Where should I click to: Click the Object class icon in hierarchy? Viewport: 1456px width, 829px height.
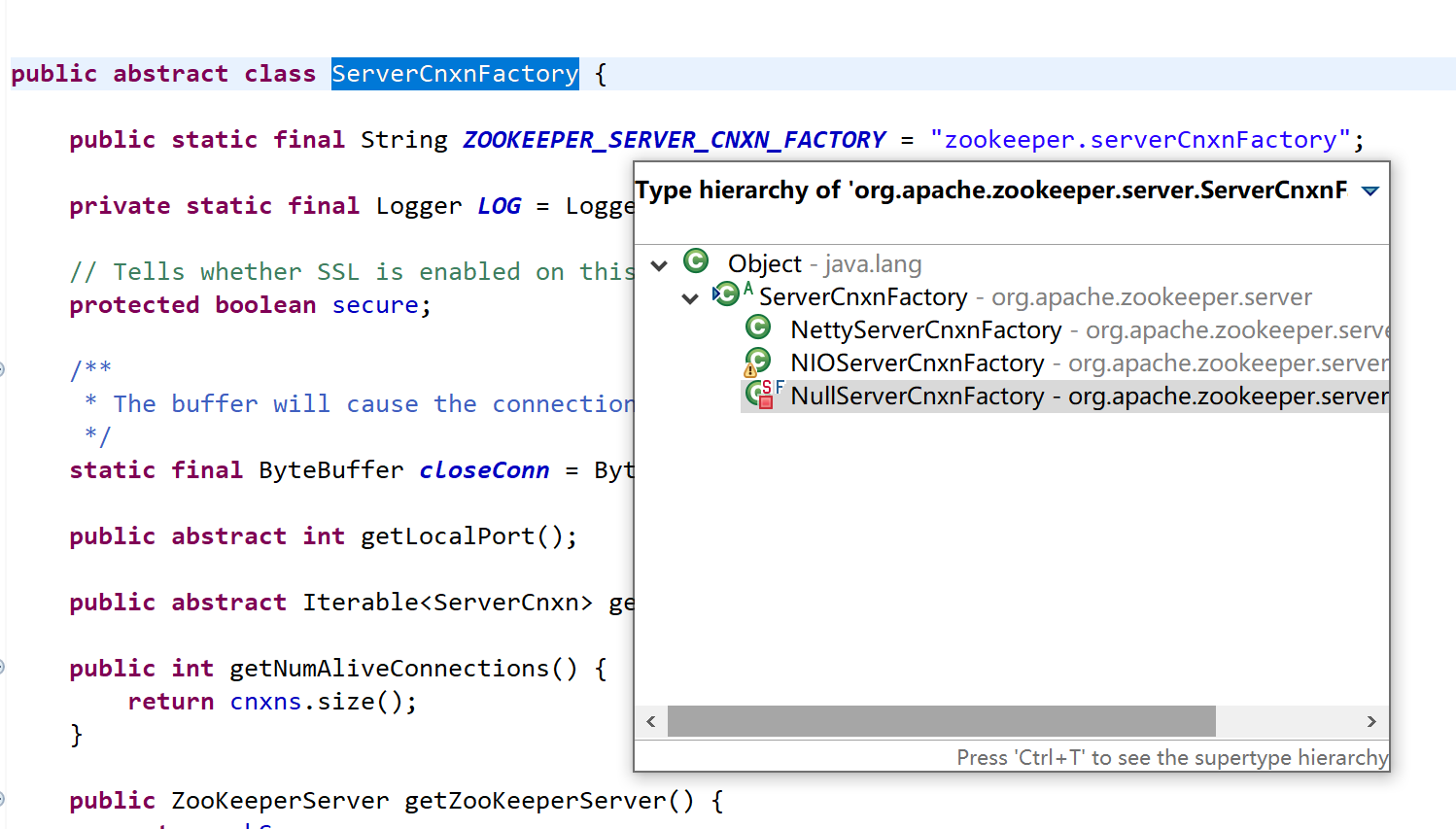(696, 261)
